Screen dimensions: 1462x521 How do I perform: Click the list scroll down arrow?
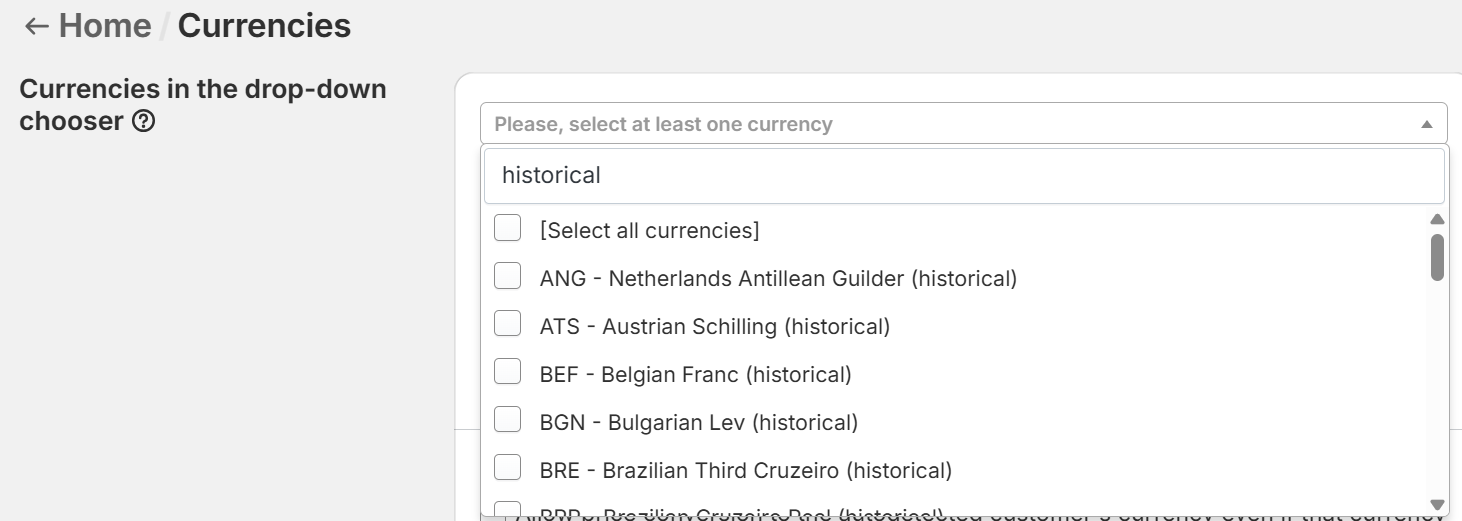1437,505
